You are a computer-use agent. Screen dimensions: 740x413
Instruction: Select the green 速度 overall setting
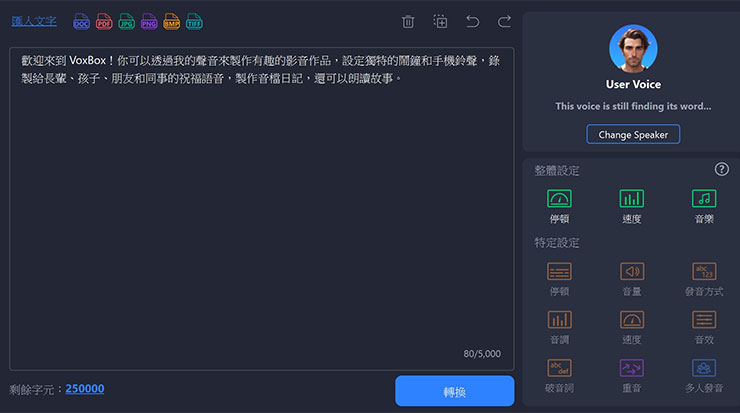(631, 206)
